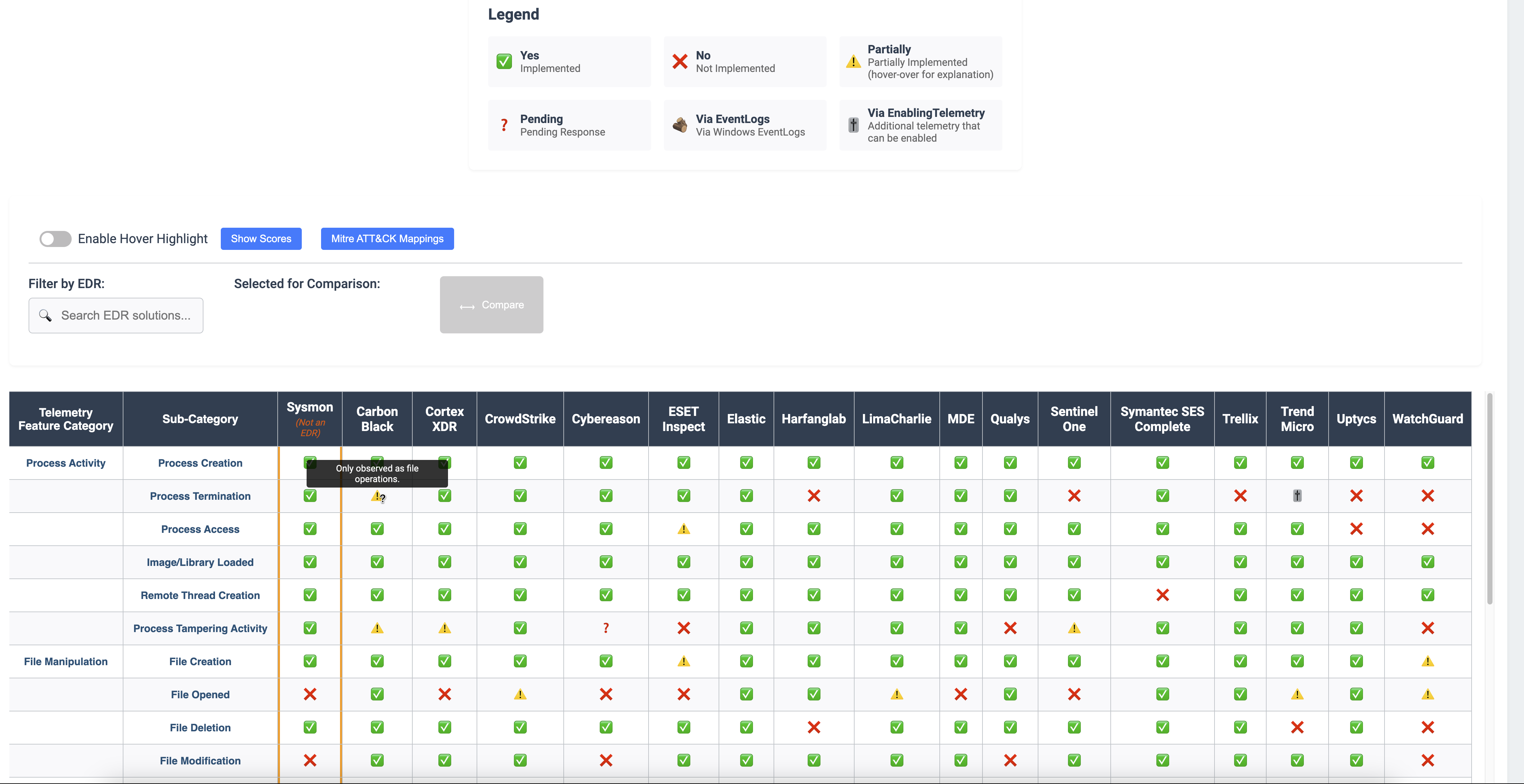Click Sentinel One's Process Termination red X
The height and width of the screenshot is (784, 1524).
(1074, 496)
